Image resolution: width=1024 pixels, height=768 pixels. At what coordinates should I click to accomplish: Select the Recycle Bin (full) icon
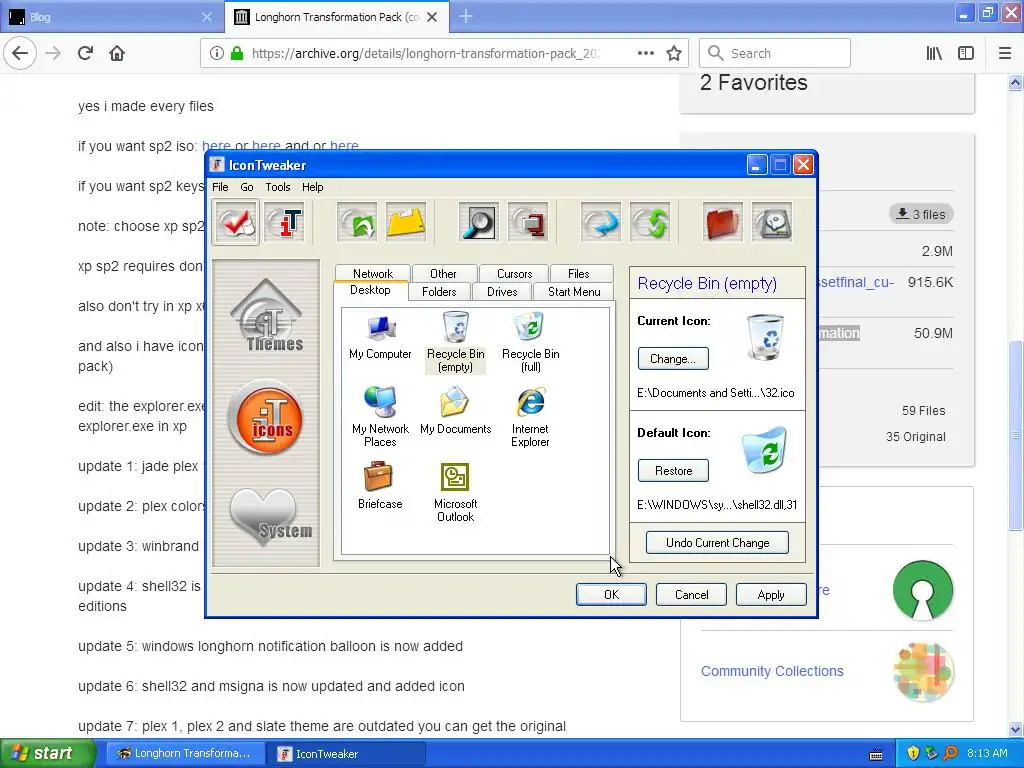tap(530, 342)
